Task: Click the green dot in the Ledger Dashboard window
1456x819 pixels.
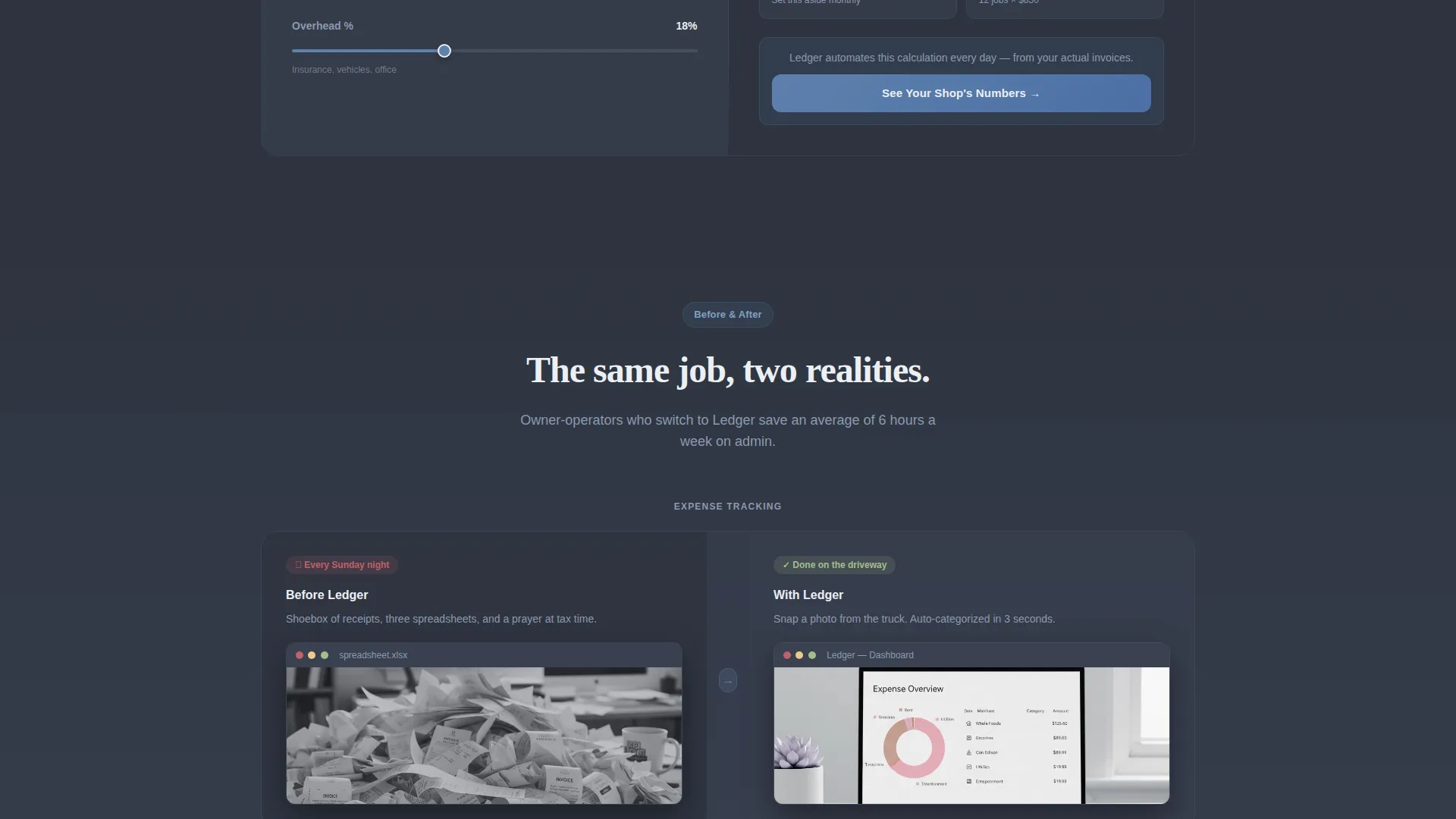Action: (812, 655)
